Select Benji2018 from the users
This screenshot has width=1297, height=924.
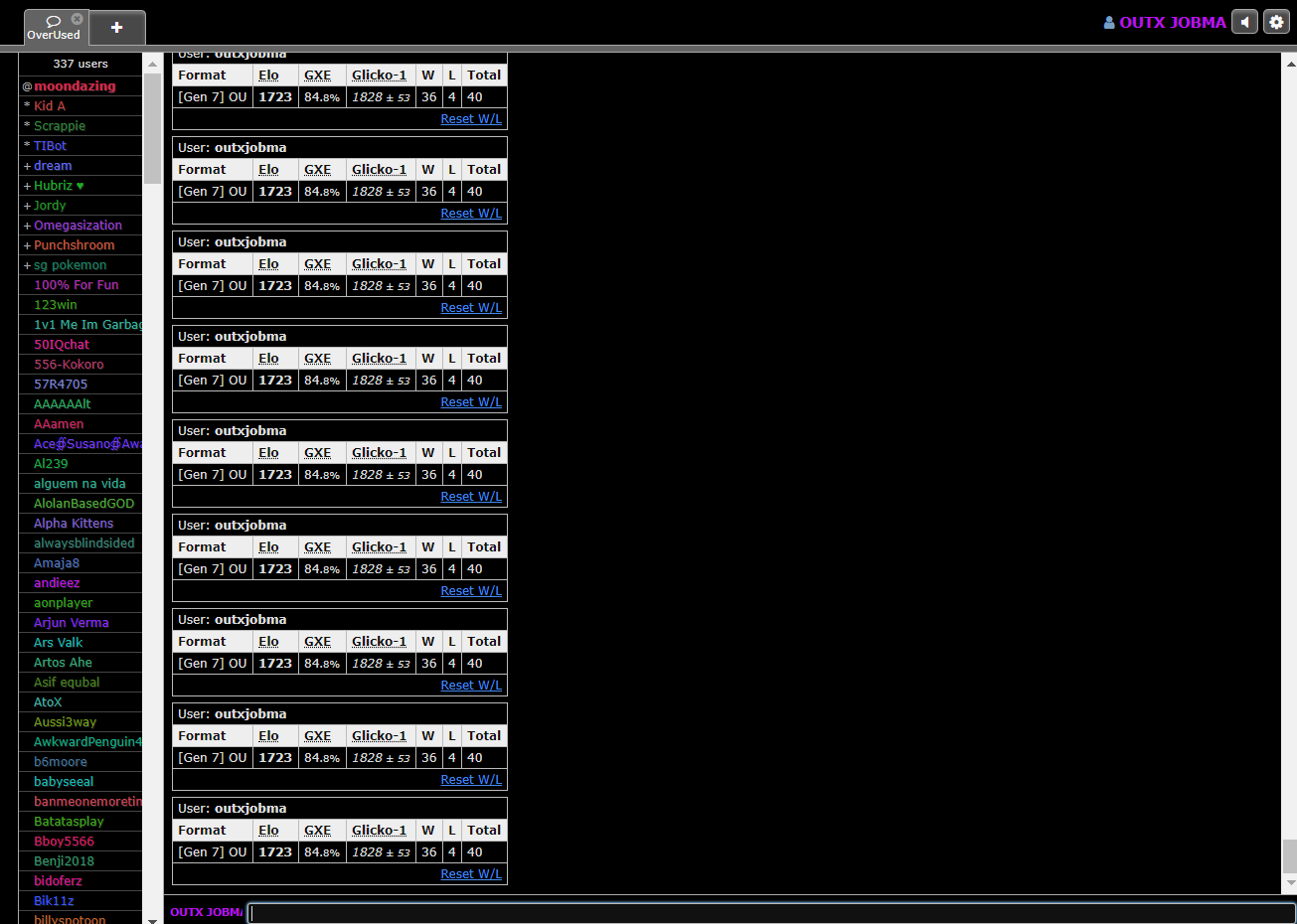click(81, 861)
